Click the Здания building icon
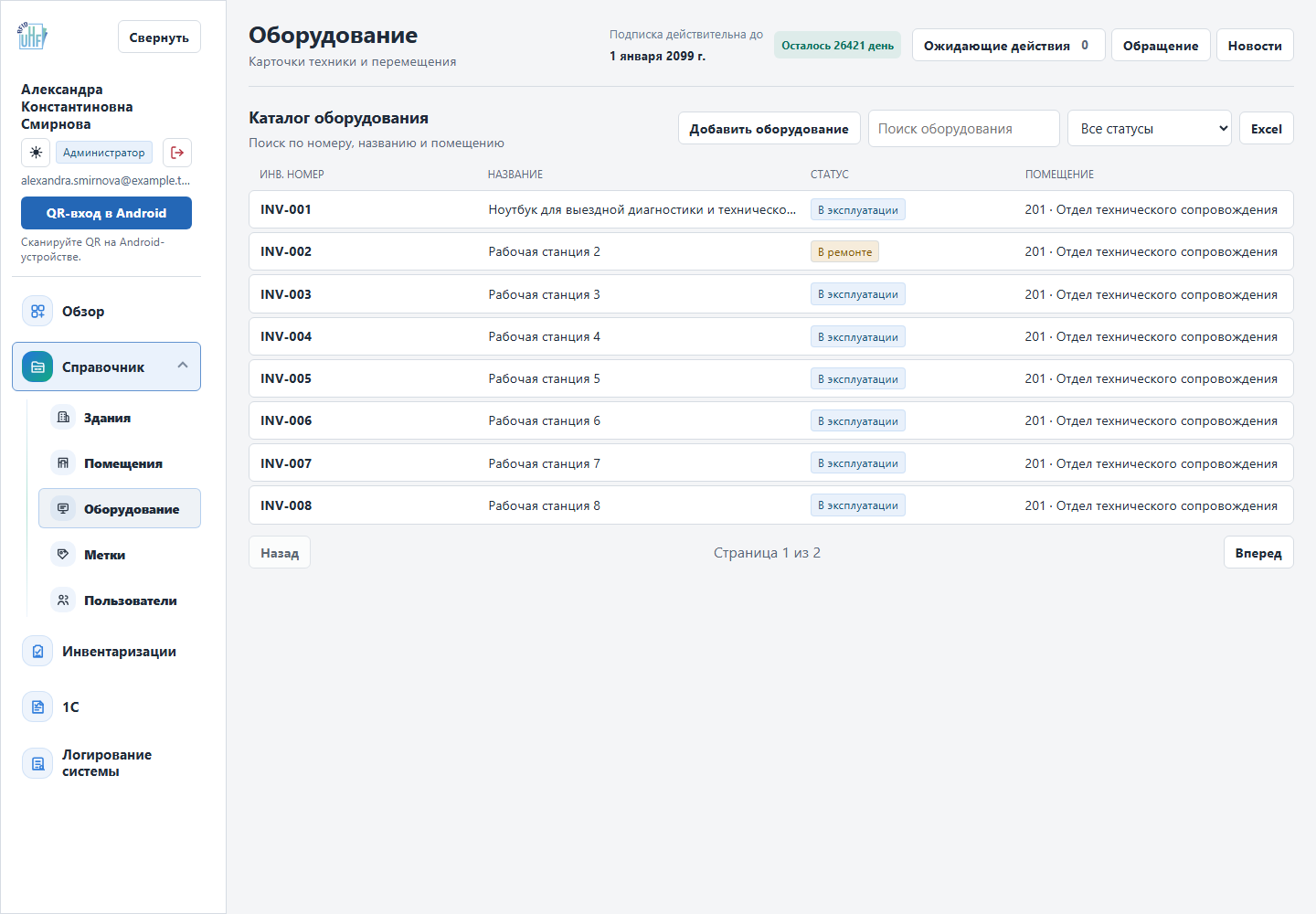 [x=63, y=418]
